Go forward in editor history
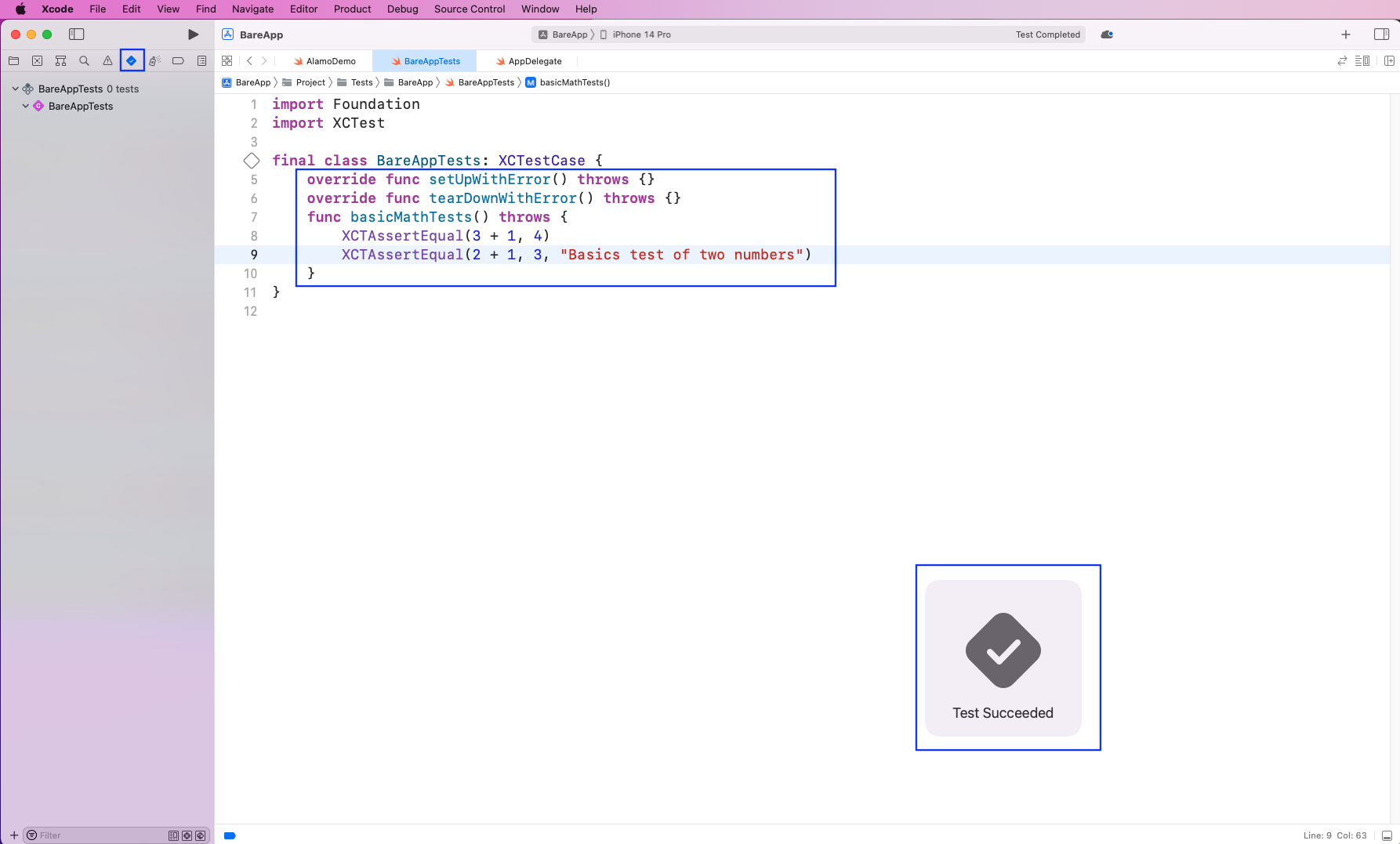The width and height of the screenshot is (1400, 844). coord(264,61)
